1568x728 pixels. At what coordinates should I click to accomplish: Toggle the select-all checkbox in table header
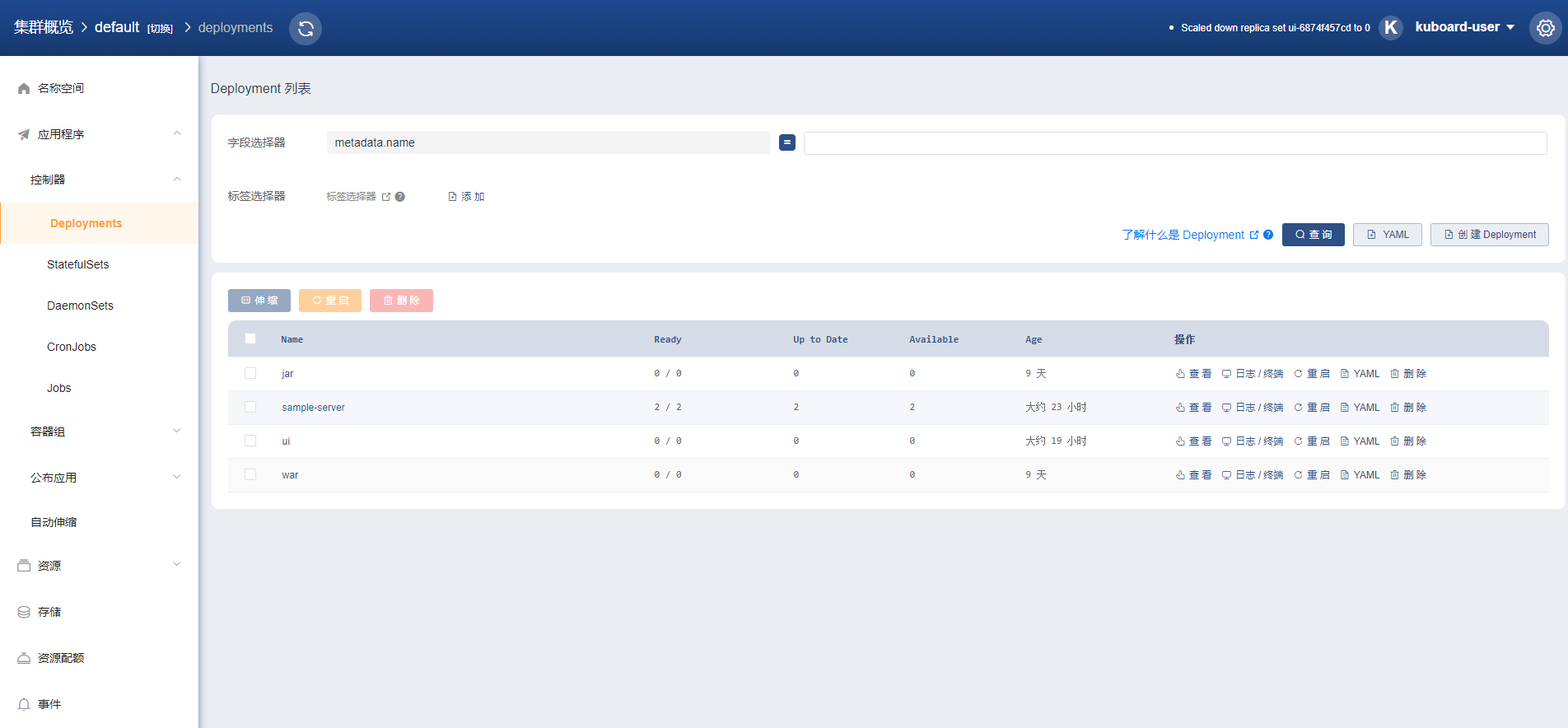click(250, 338)
